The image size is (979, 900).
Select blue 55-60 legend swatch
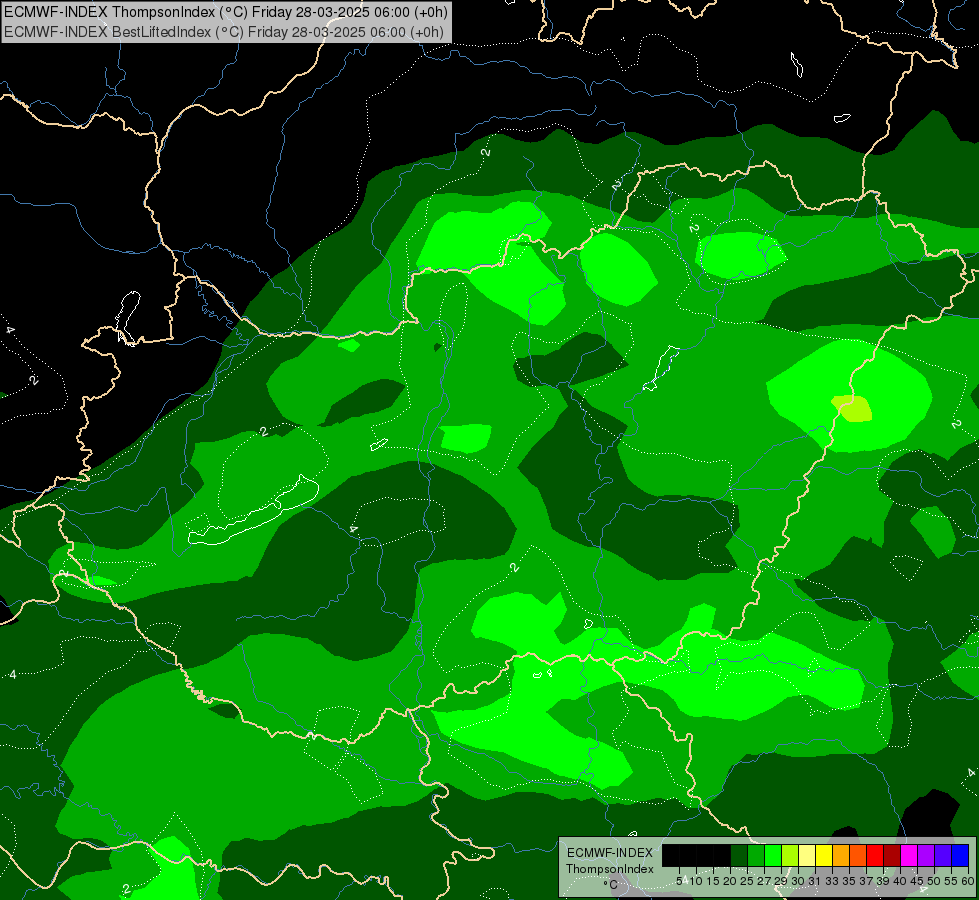click(x=960, y=855)
